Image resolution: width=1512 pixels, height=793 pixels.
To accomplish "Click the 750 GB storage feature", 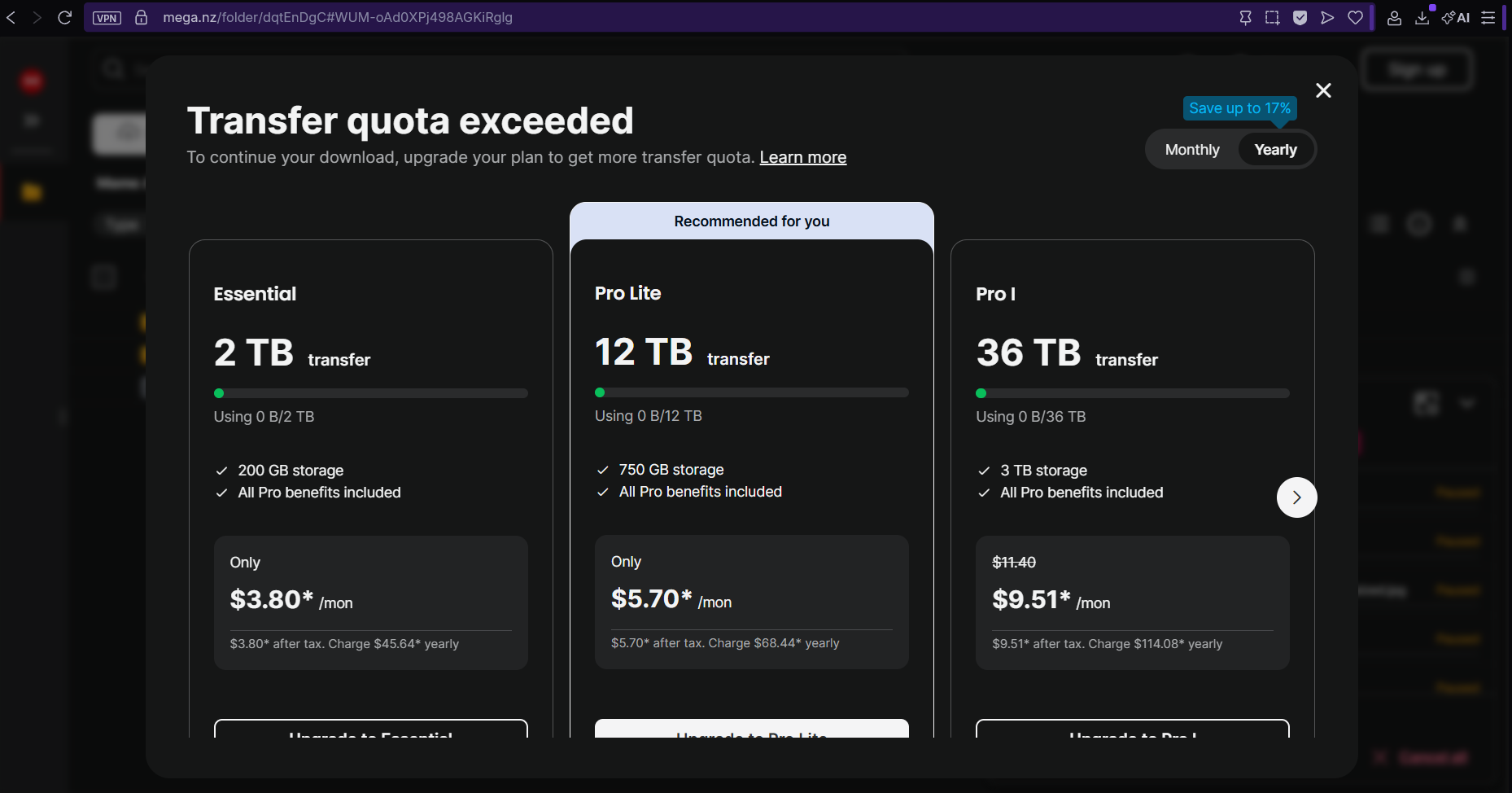I will (x=671, y=470).
